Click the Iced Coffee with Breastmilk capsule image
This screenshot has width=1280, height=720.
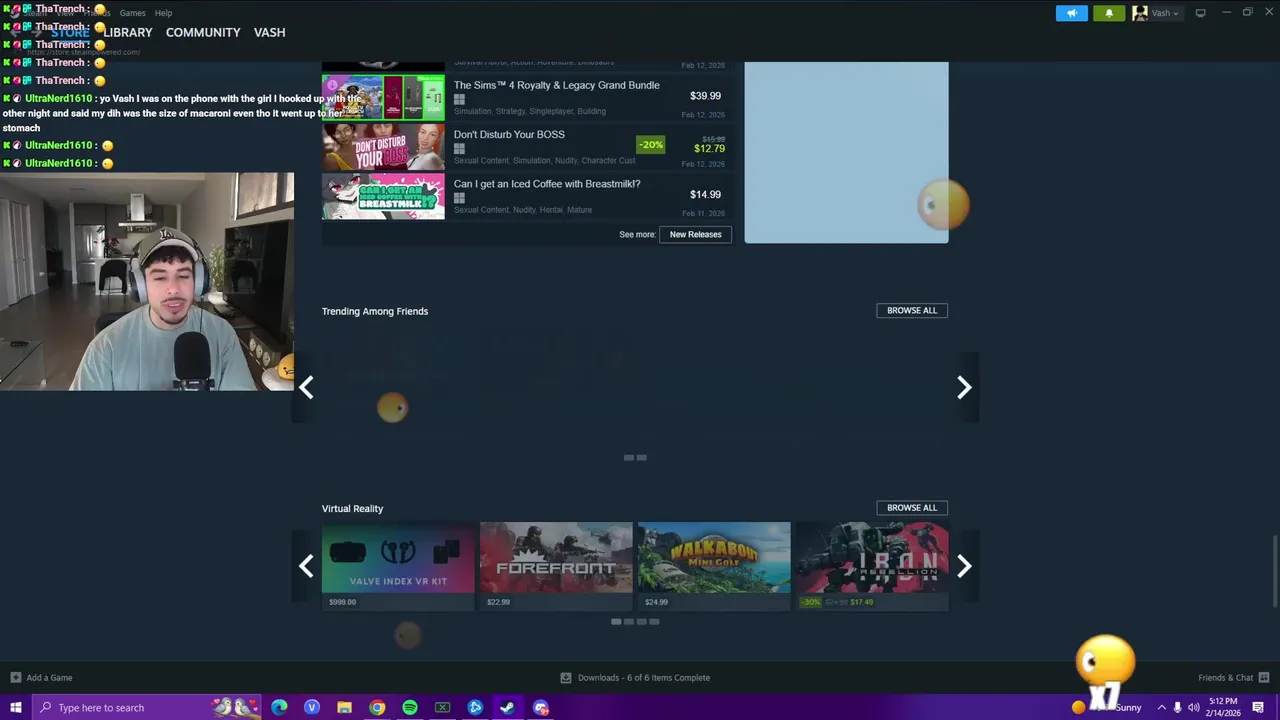tap(383, 195)
